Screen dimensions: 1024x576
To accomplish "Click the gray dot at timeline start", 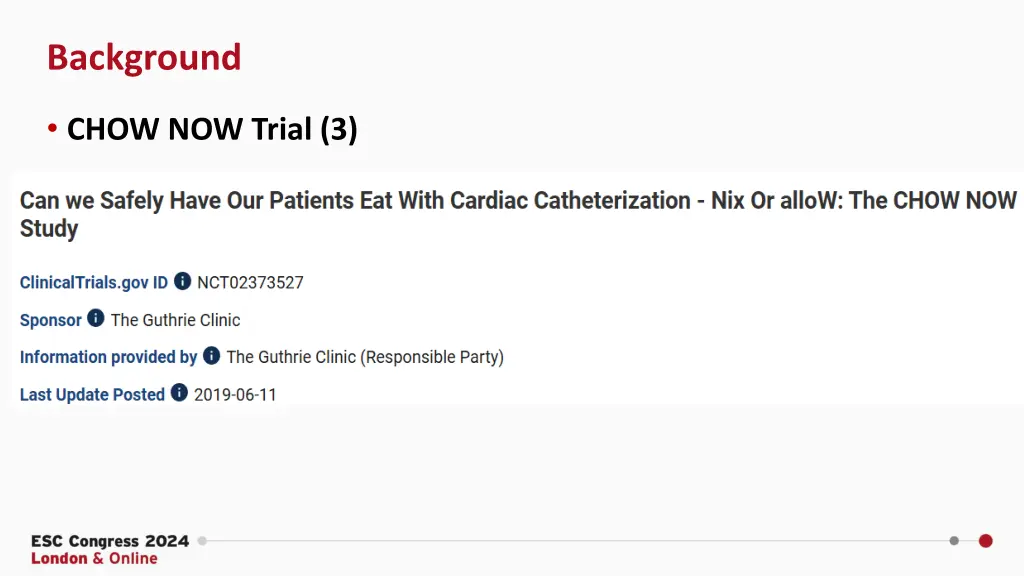I will point(202,541).
